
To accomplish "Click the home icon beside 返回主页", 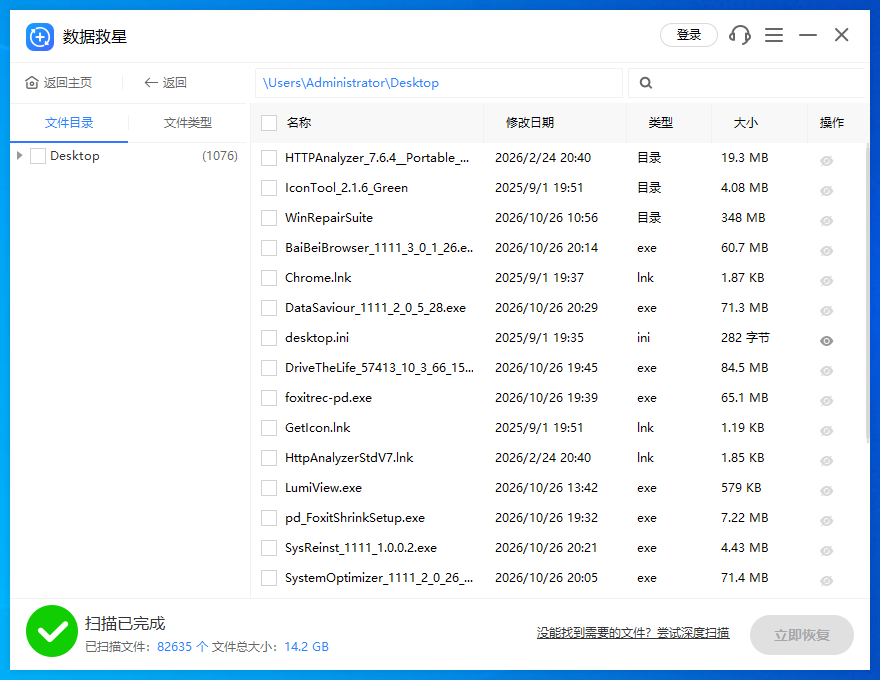I will click(32, 82).
